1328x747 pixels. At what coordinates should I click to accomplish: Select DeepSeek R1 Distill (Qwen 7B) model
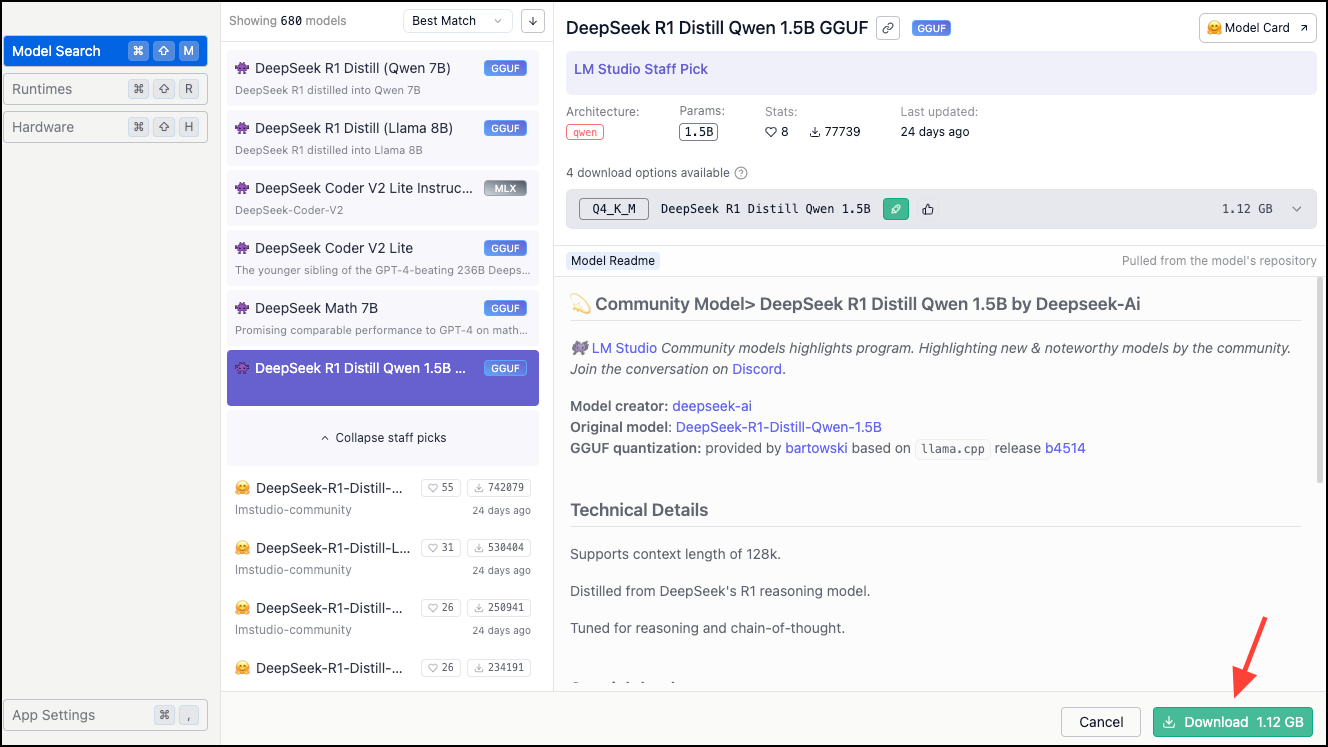[x=383, y=78]
